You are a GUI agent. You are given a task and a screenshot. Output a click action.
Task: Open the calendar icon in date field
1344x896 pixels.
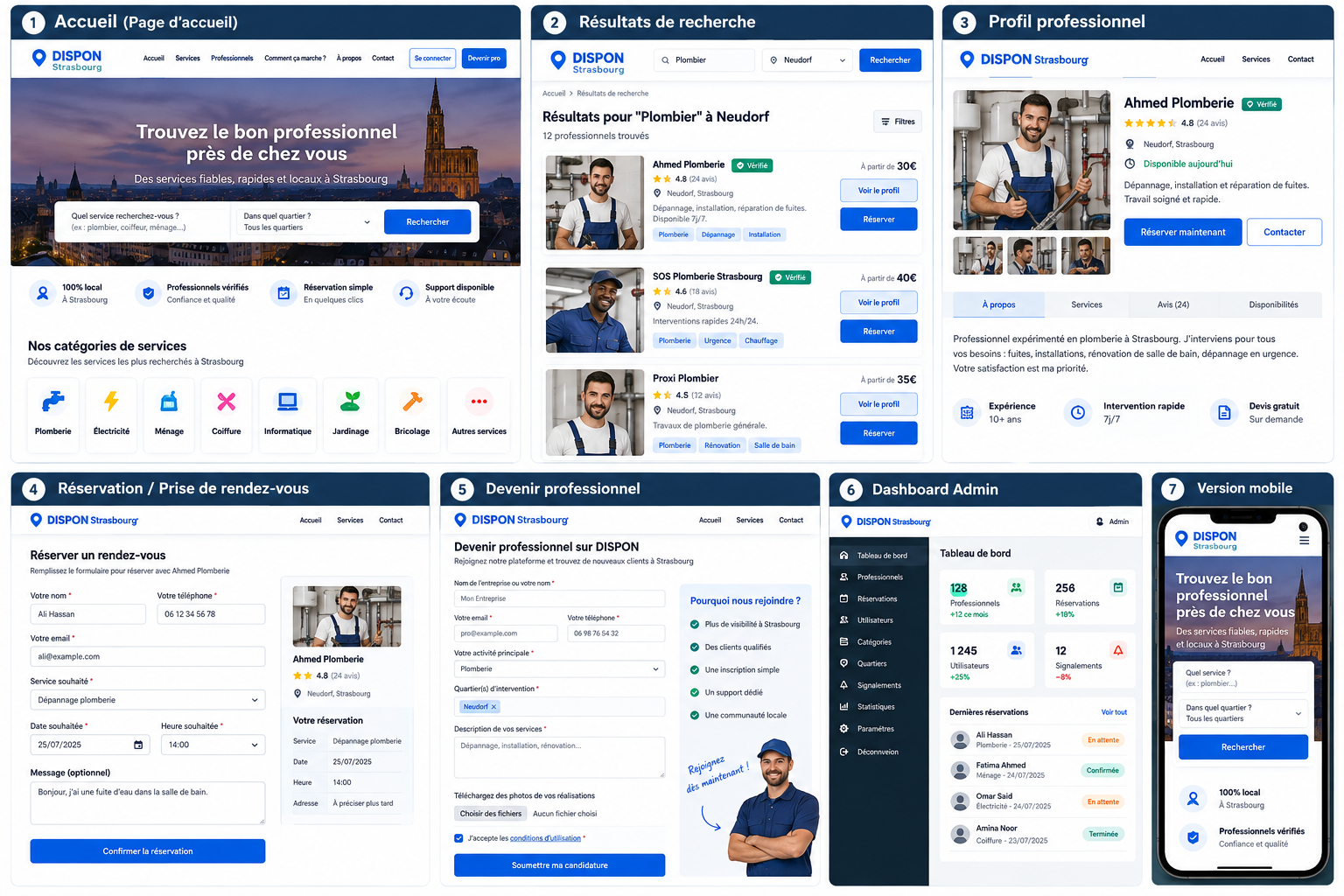click(138, 745)
